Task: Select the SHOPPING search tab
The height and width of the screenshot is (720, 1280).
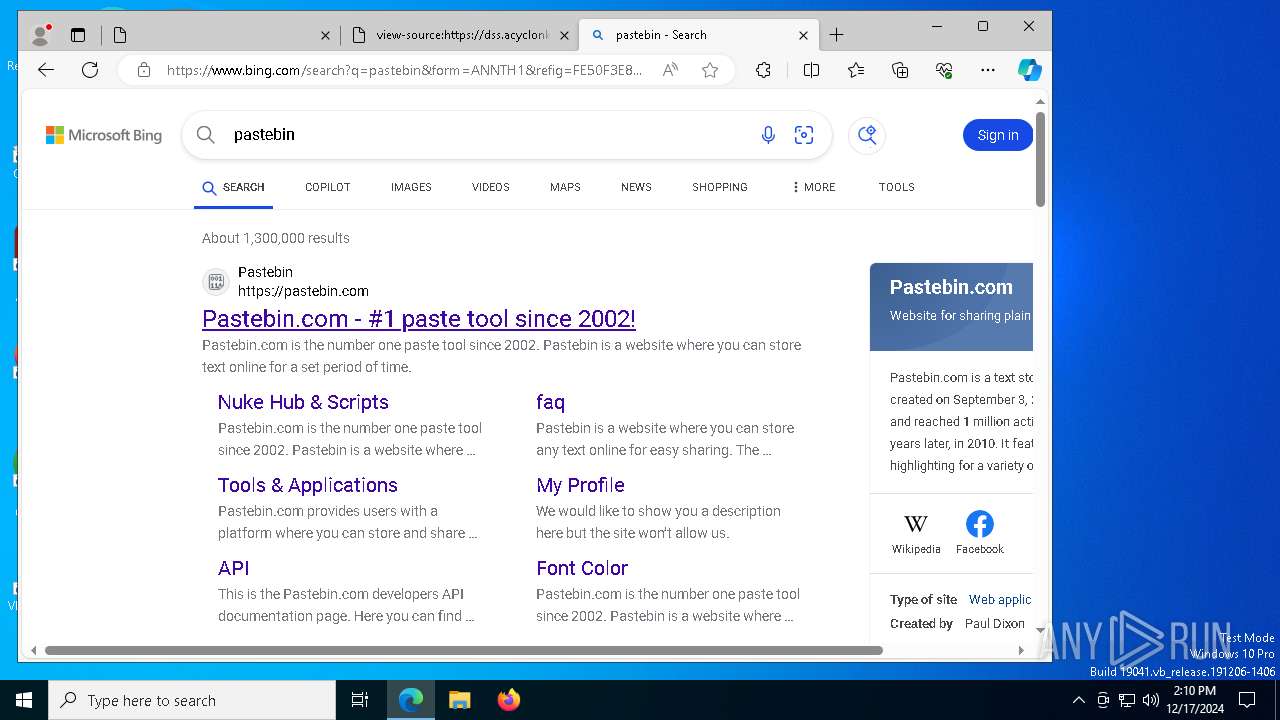Action: point(720,187)
